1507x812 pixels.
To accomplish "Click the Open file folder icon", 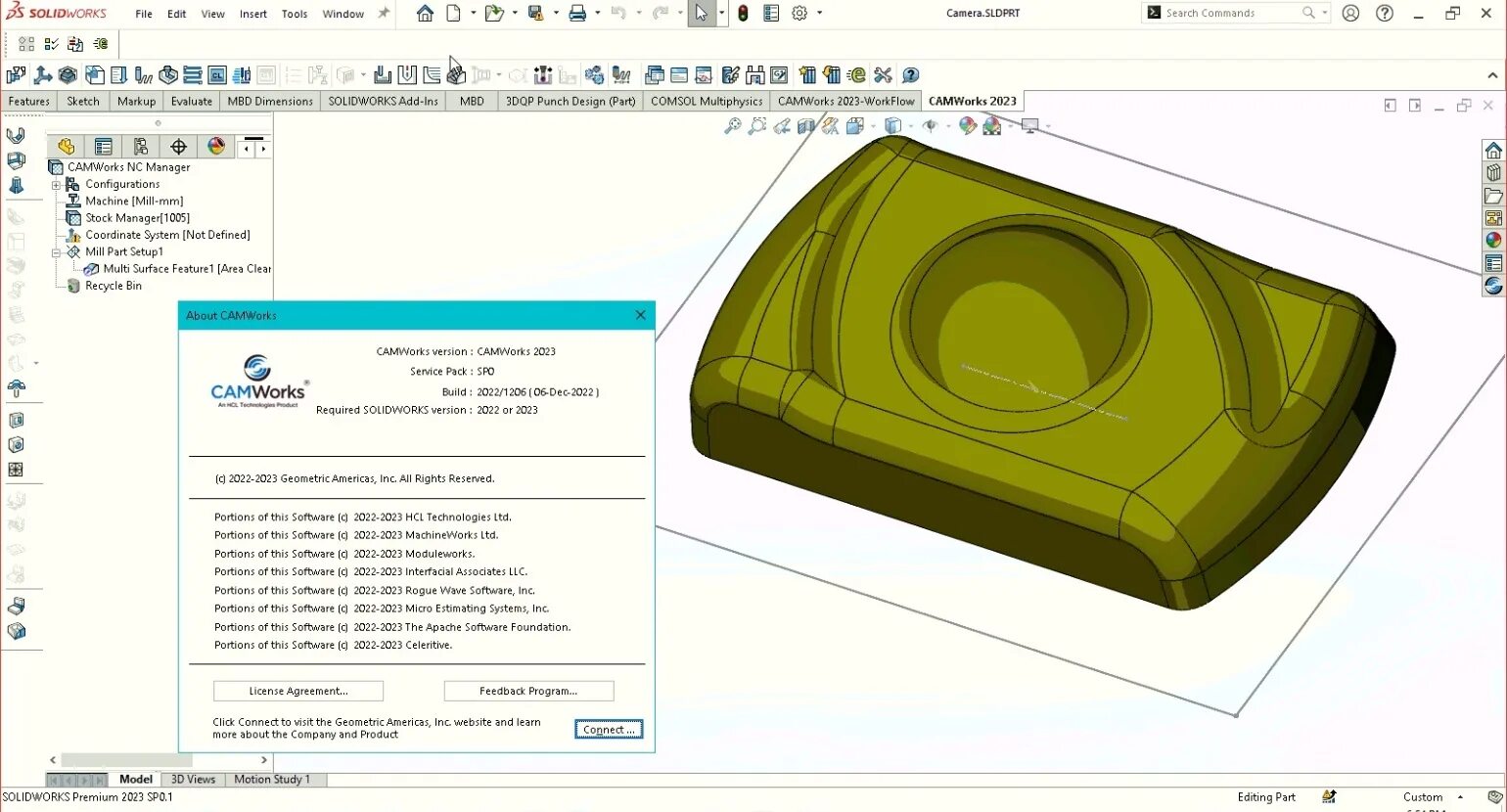I will (x=494, y=13).
